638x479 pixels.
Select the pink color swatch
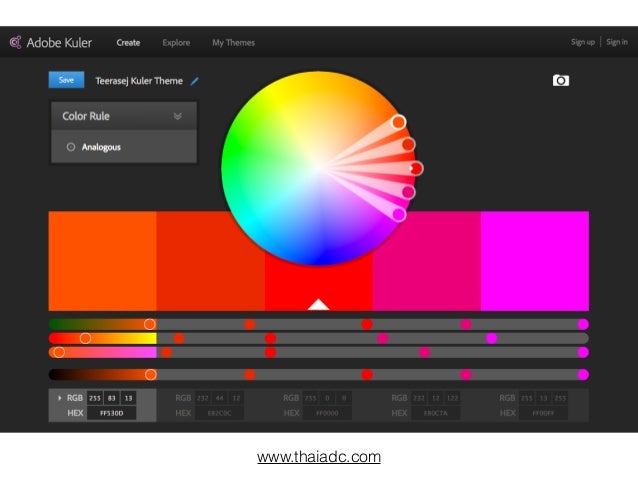click(426, 261)
